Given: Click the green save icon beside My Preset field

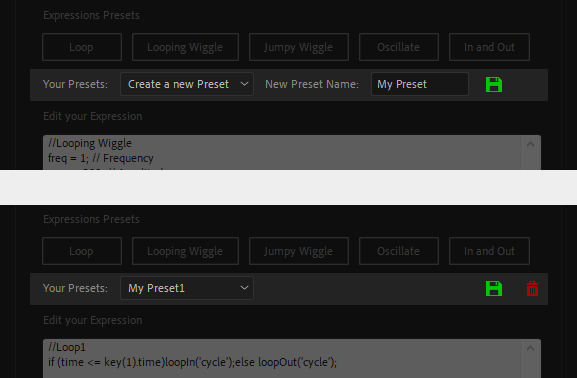Looking at the screenshot, I should click(x=494, y=85).
